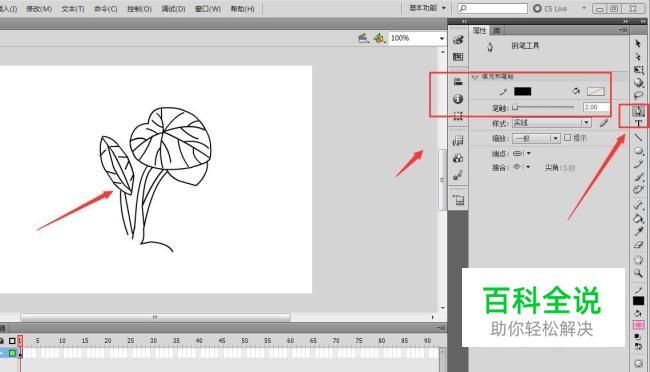Open the Components panel icon
Image resolution: width=650 pixels, height=372 pixels.
[458, 158]
